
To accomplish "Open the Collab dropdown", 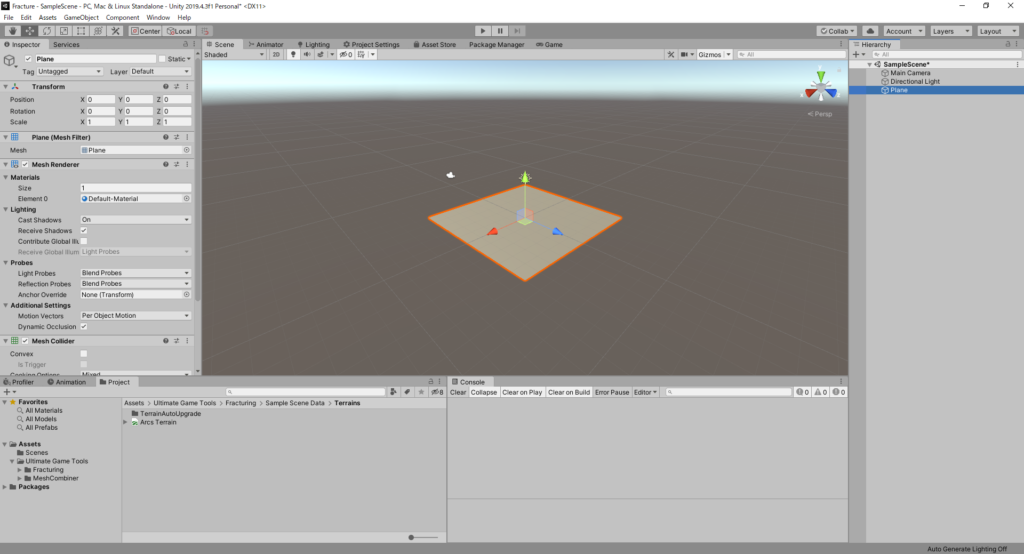I will point(837,31).
